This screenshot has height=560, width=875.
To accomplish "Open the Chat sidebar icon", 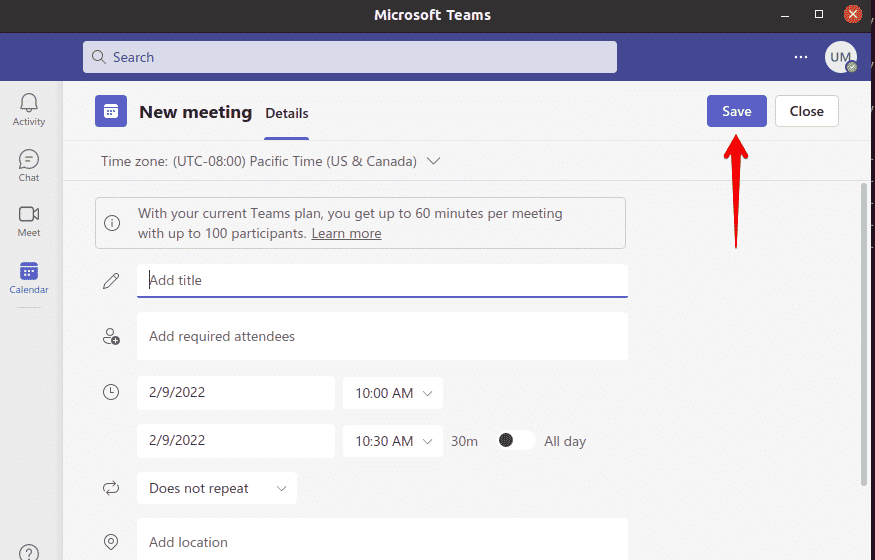I will tap(28, 160).
